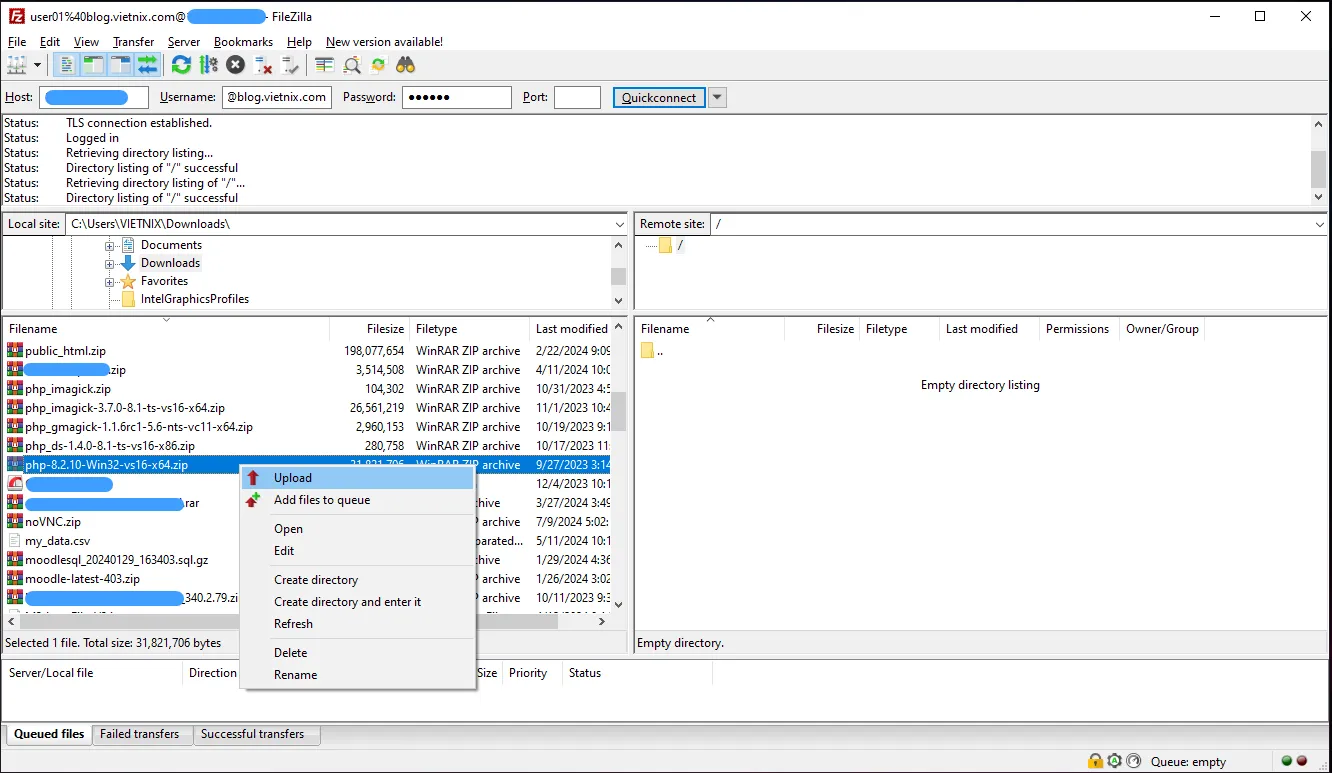
Task: Refresh file and folder lists
Action: pyautogui.click(x=181, y=65)
